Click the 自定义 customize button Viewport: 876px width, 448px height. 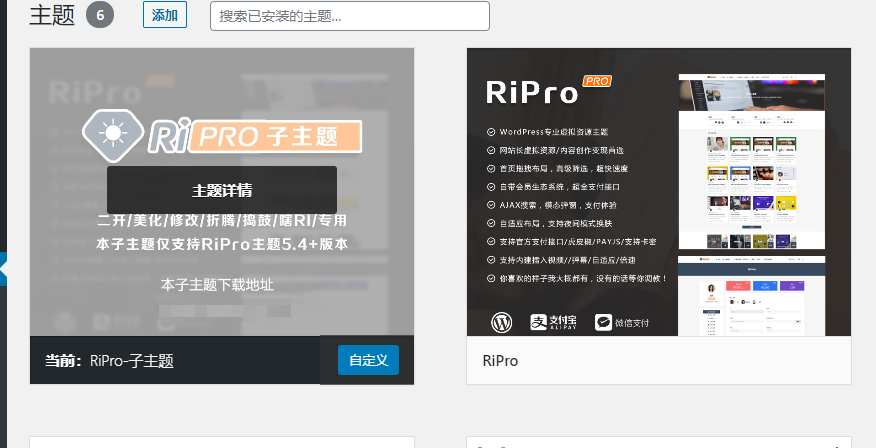[x=368, y=360]
